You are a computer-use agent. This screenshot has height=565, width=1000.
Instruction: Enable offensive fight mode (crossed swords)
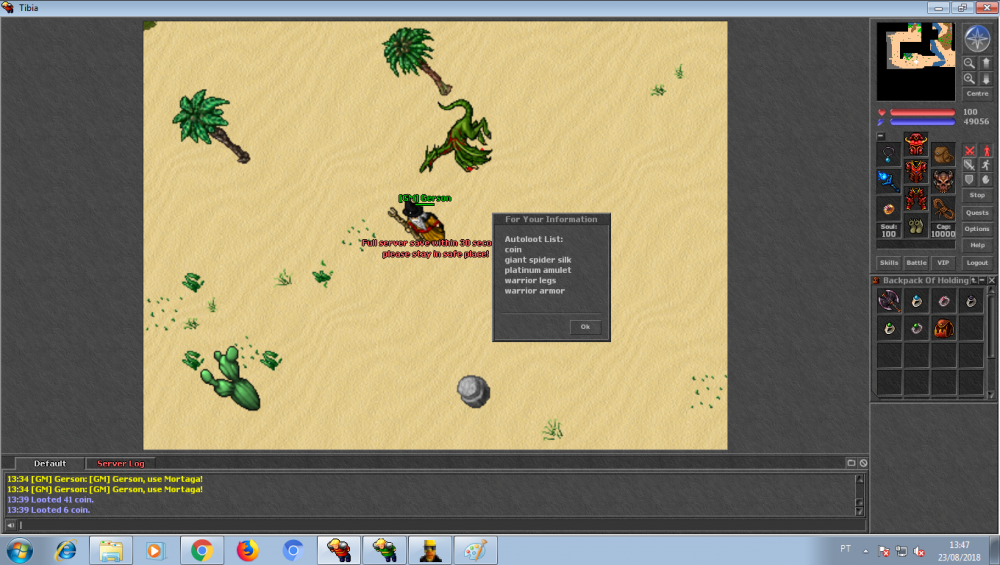(970, 150)
